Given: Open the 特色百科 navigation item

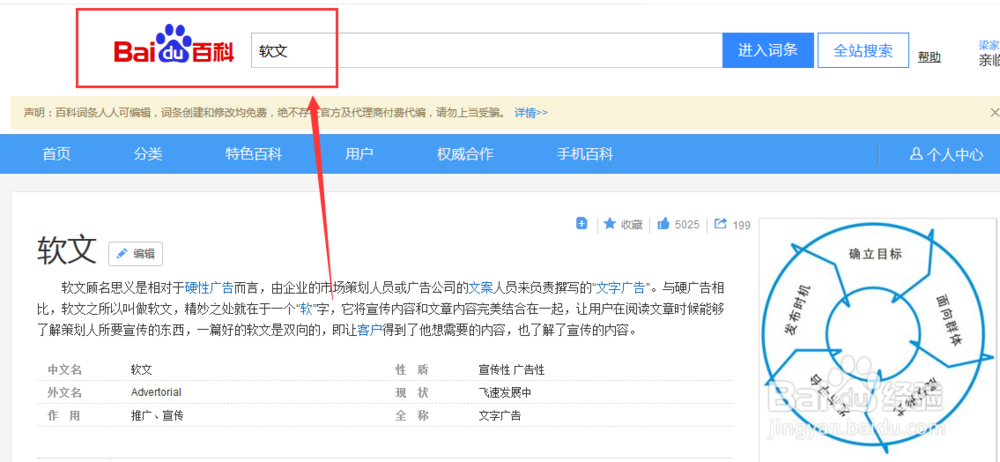Looking at the screenshot, I should coord(253,154).
